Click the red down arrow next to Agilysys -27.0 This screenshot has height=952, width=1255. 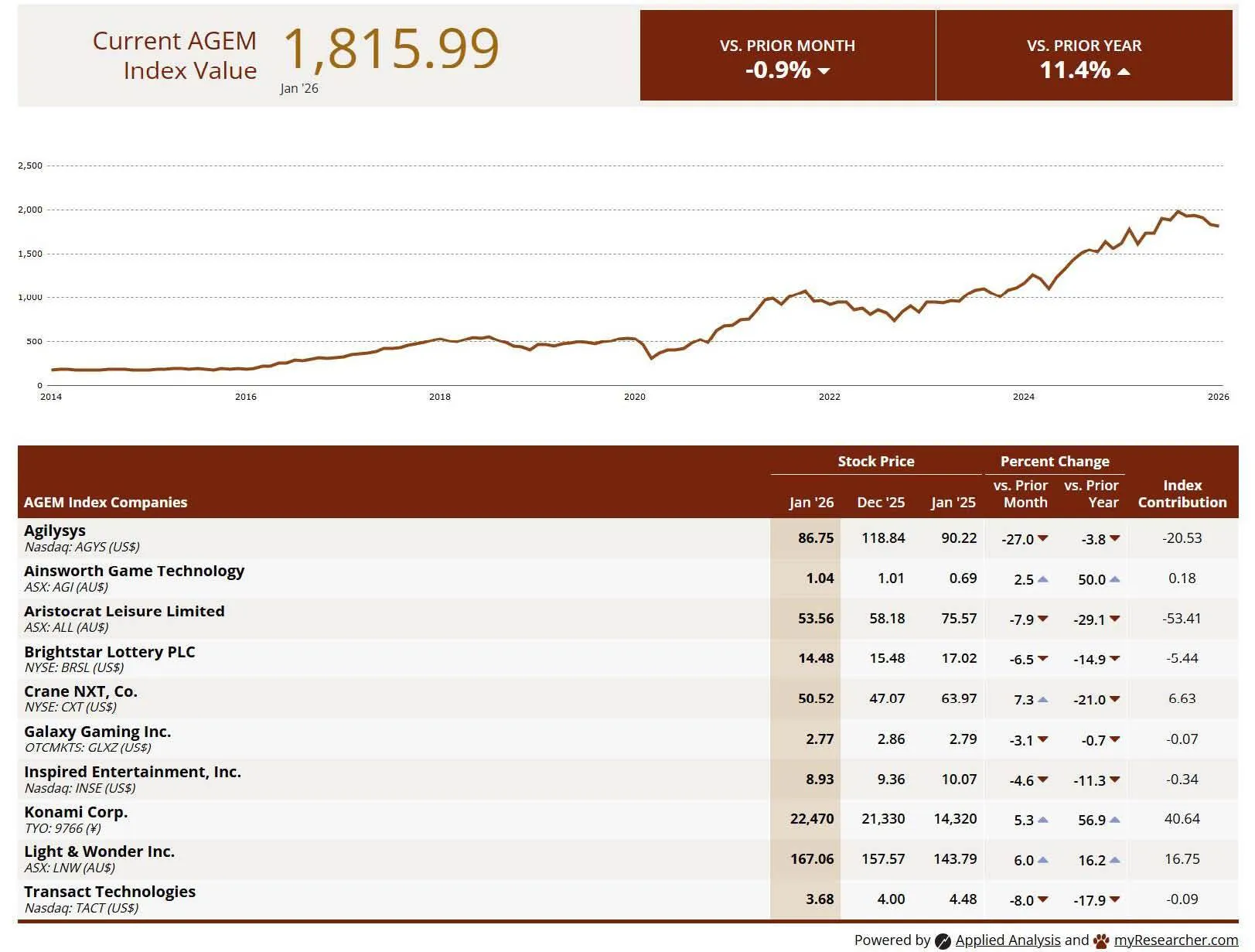(1044, 539)
